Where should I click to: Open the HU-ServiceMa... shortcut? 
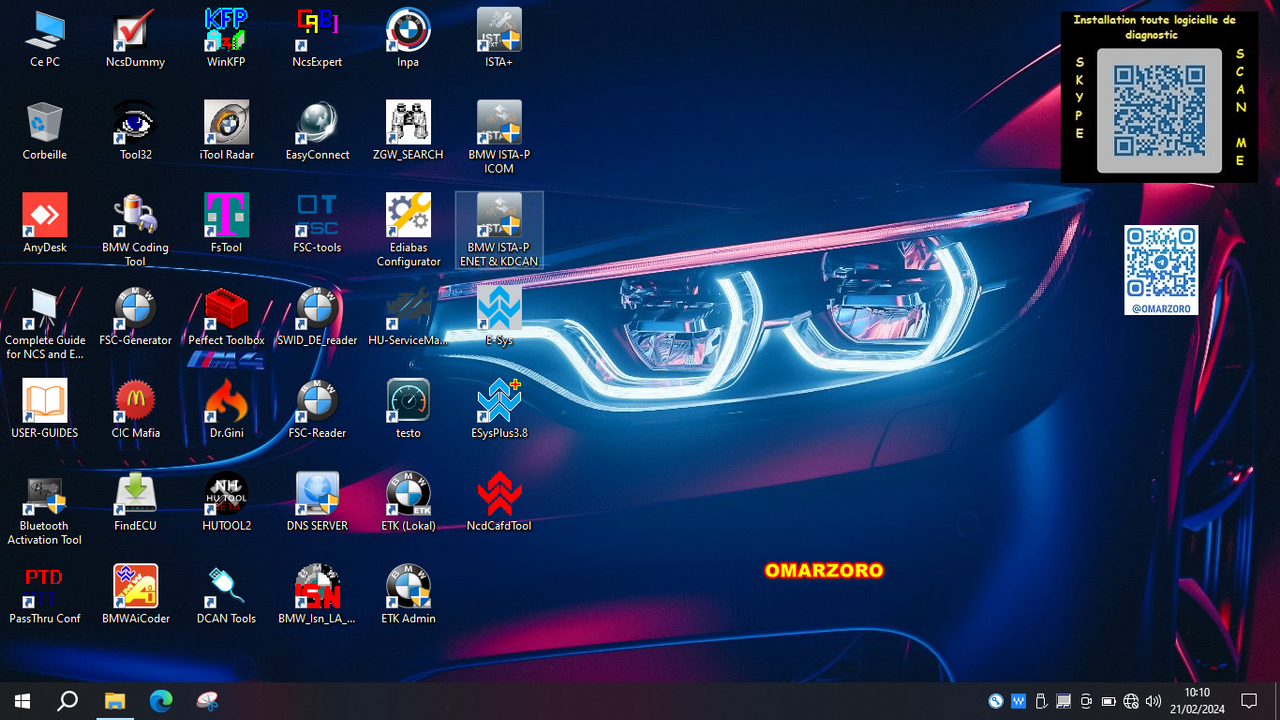tap(408, 317)
